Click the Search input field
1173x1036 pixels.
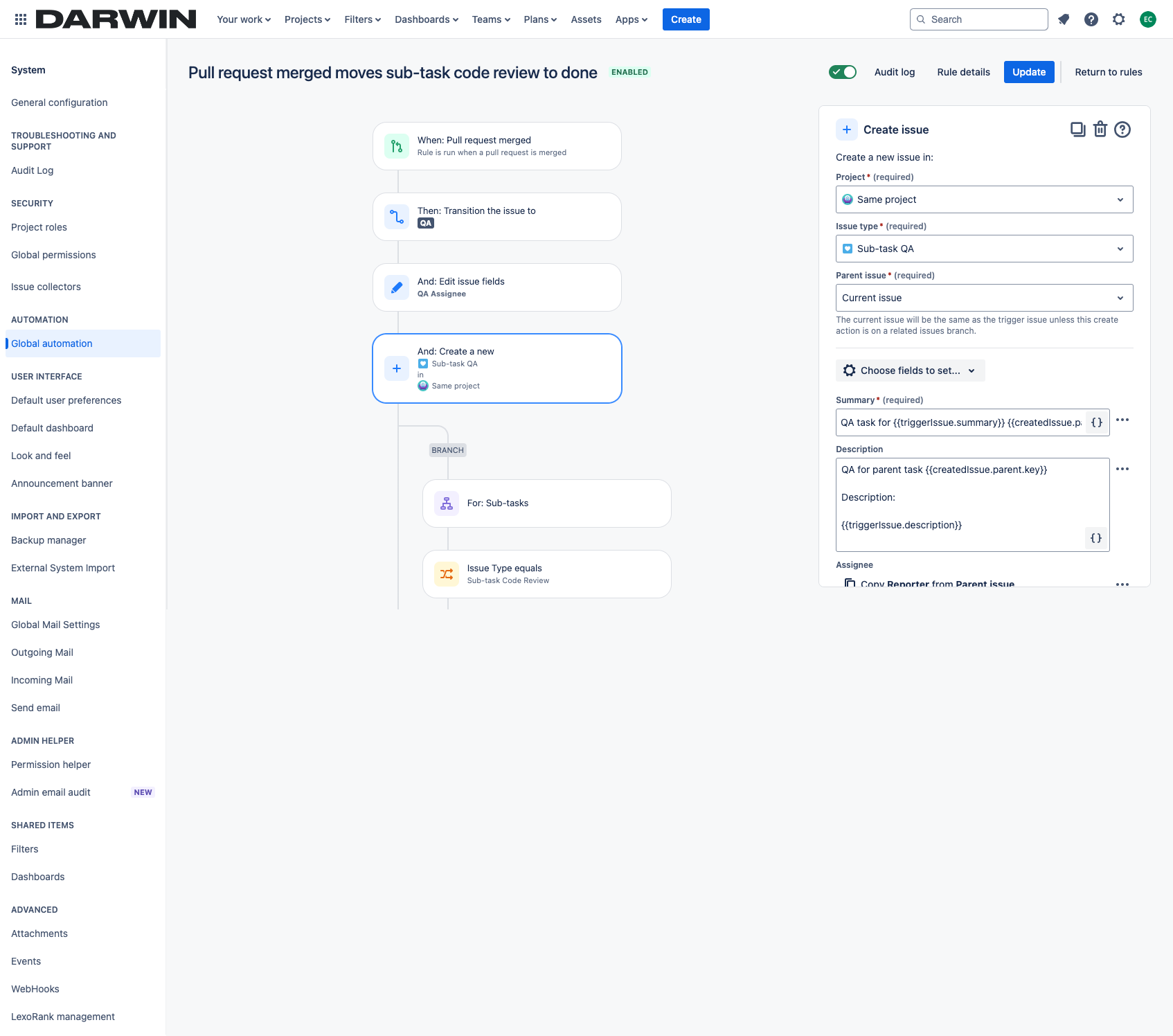click(979, 19)
